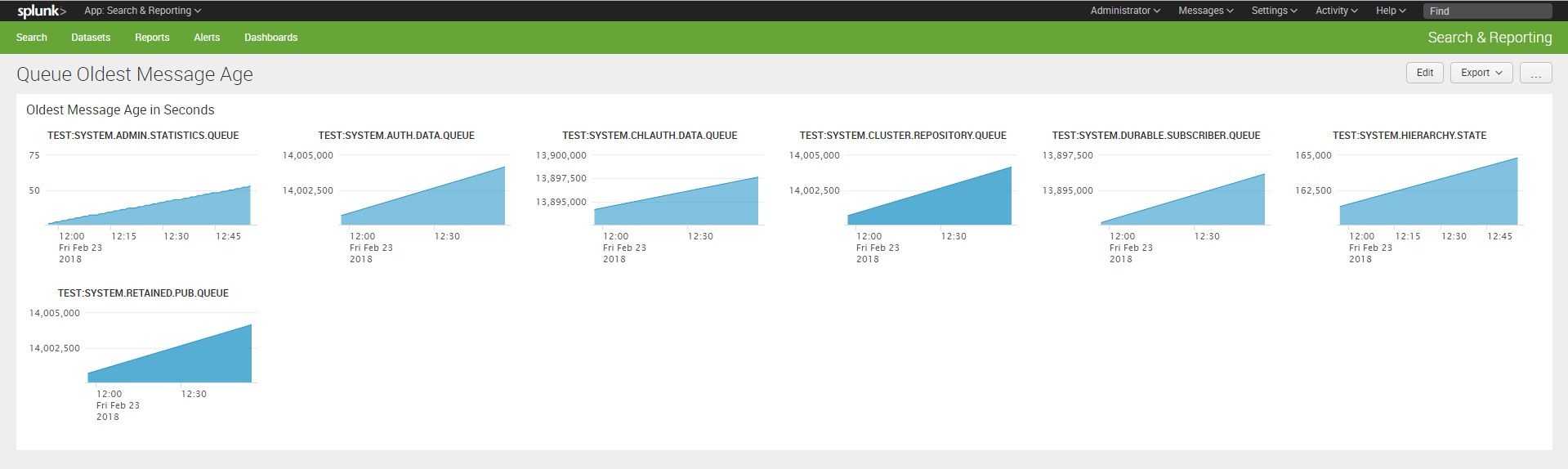Focus the Find search field
This screenshot has height=469, width=1568.
[1487, 11]
